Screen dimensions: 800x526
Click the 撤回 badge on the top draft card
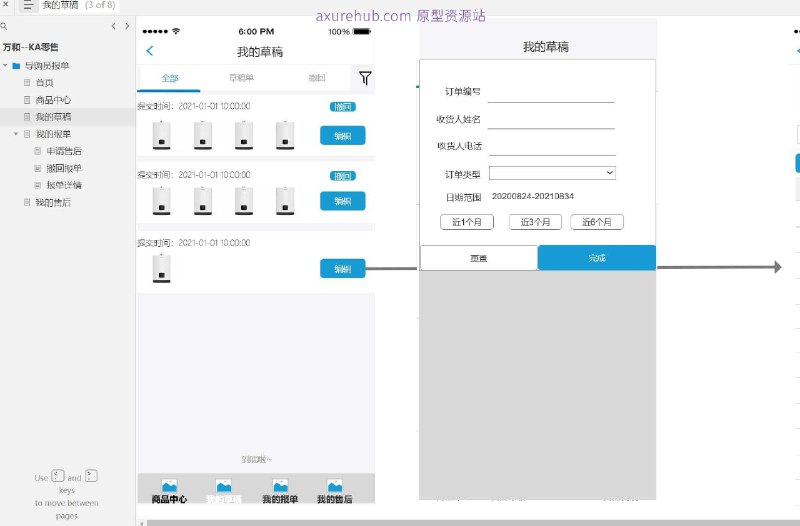coord(343,107)
